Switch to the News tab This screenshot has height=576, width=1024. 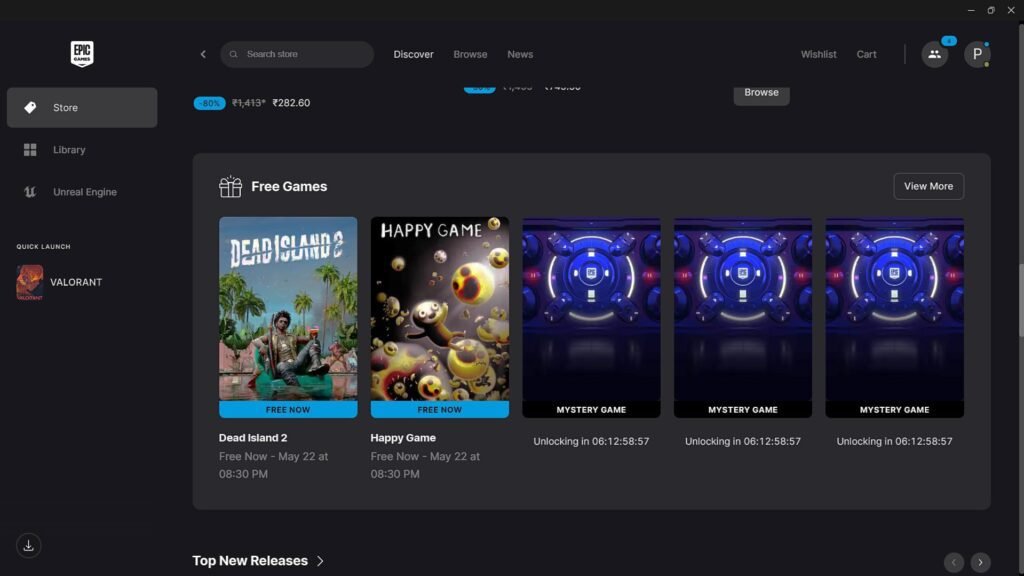point(520,54)
